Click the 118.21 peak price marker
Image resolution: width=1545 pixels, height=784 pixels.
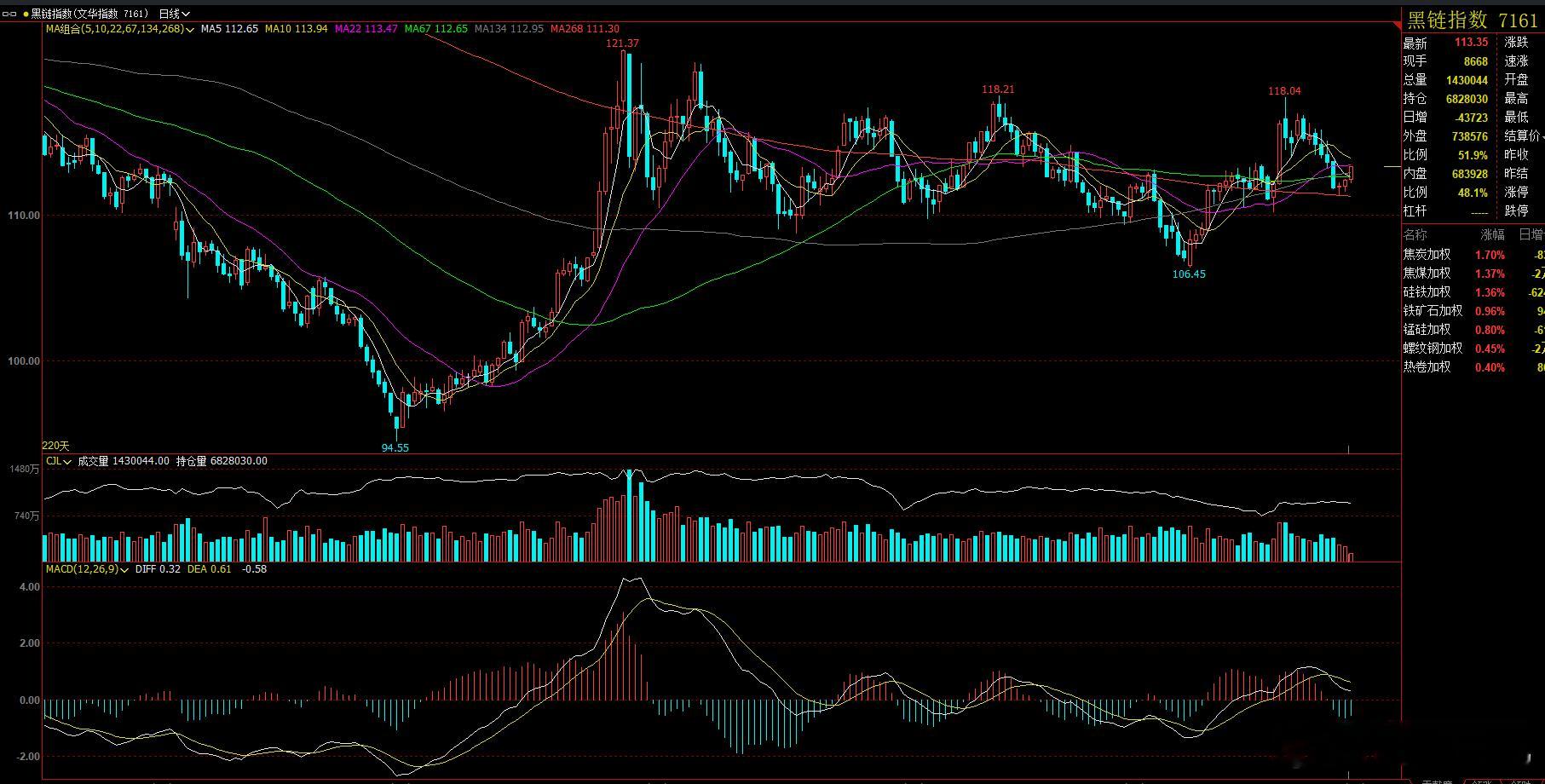pos(998,89)
